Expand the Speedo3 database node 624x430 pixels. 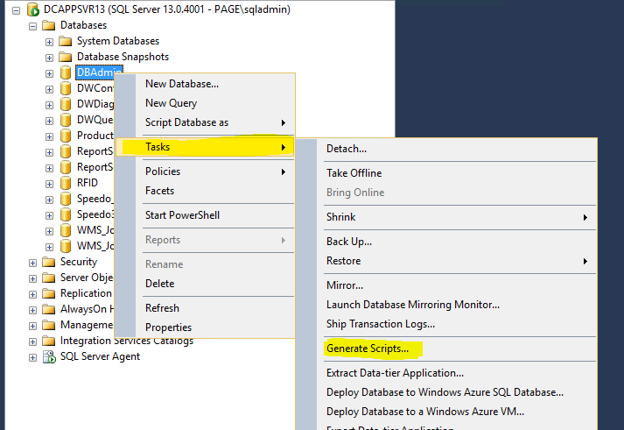[x=49, y=216]
